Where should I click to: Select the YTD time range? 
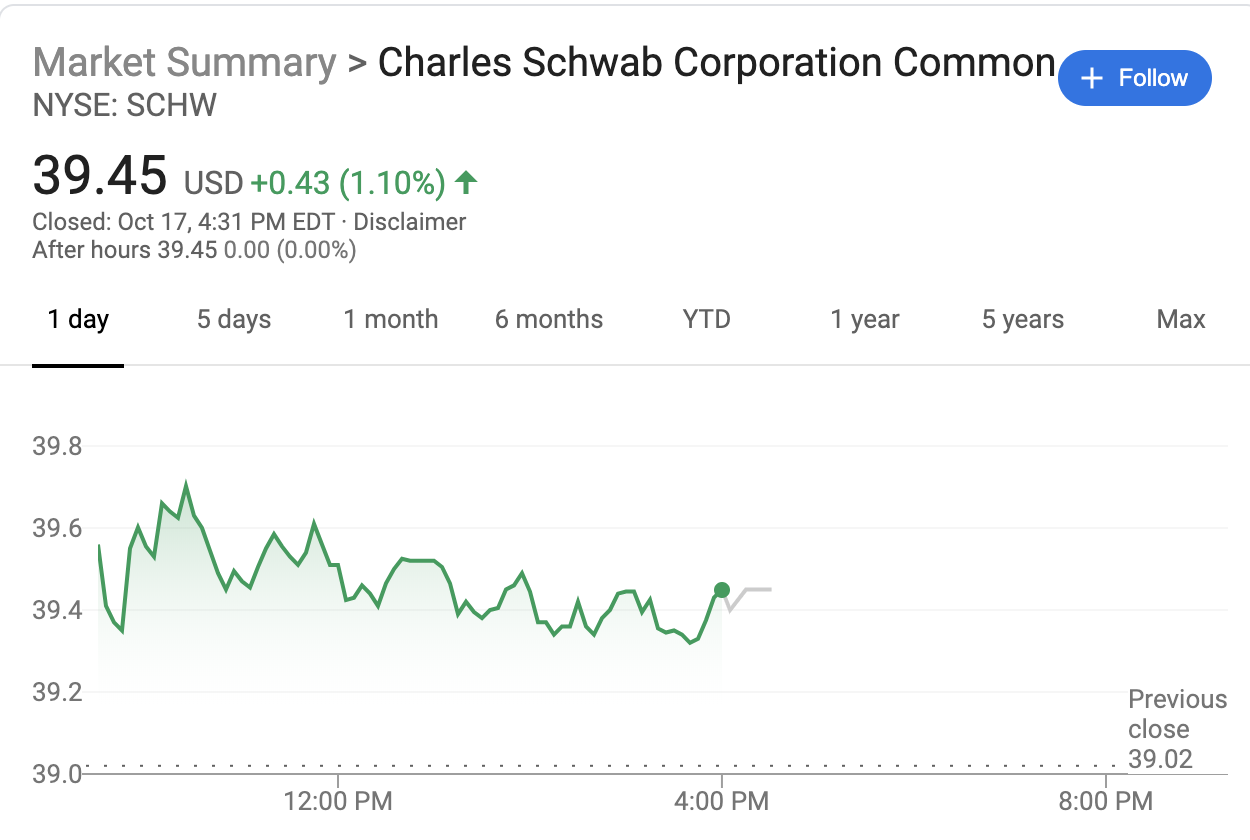[706, 319]
